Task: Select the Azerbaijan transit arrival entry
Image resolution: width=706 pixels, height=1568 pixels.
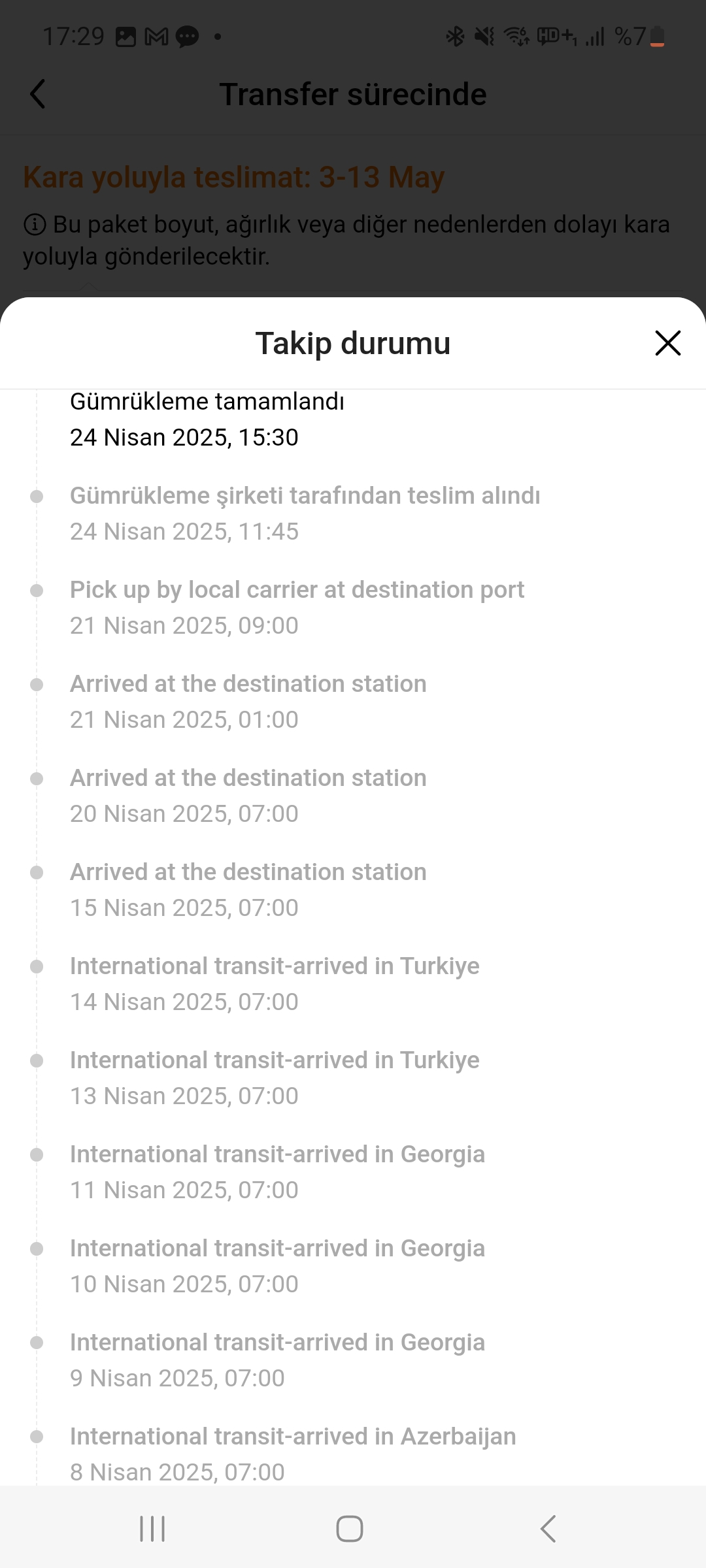Action: pyautogui.click(x=293, y=1454)
